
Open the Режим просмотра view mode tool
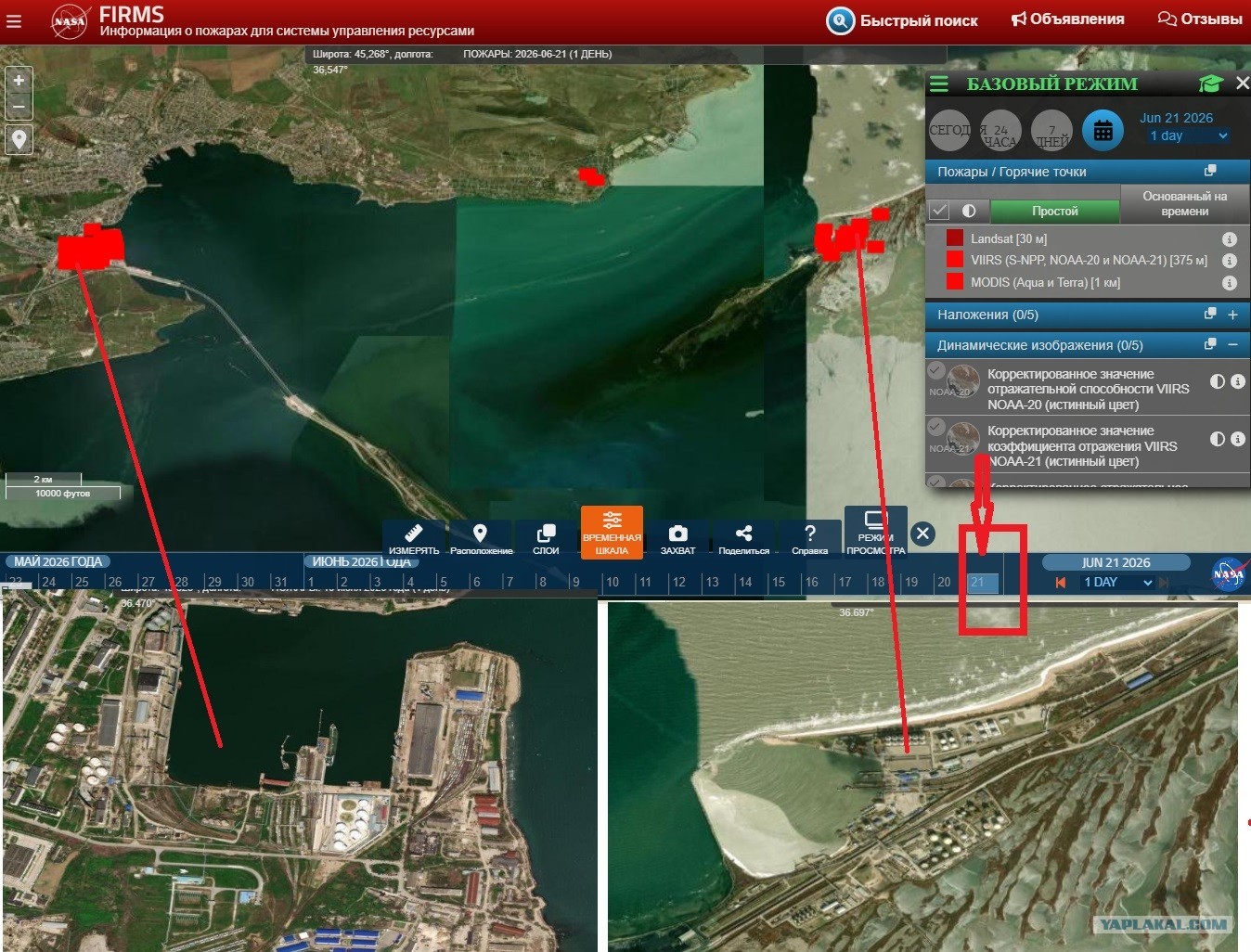pos(875,533)
